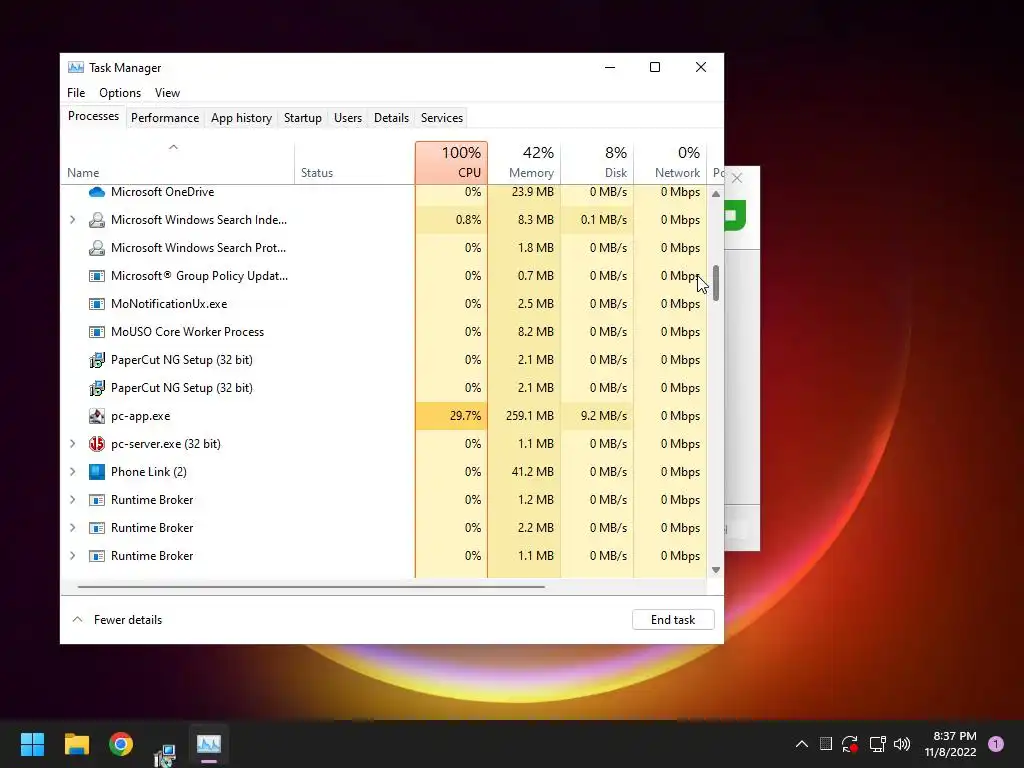Select the Processes tab
1024x768 pixels.
pyautogui.click(x=93, y=116)
